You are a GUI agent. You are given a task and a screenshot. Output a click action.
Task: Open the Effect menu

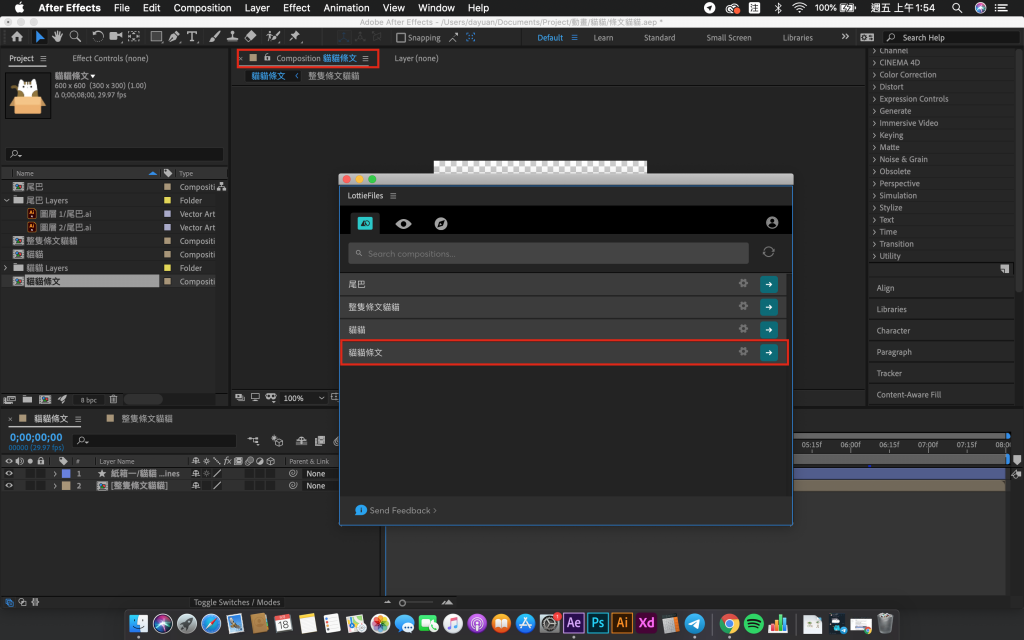click(x=296, y=8)
